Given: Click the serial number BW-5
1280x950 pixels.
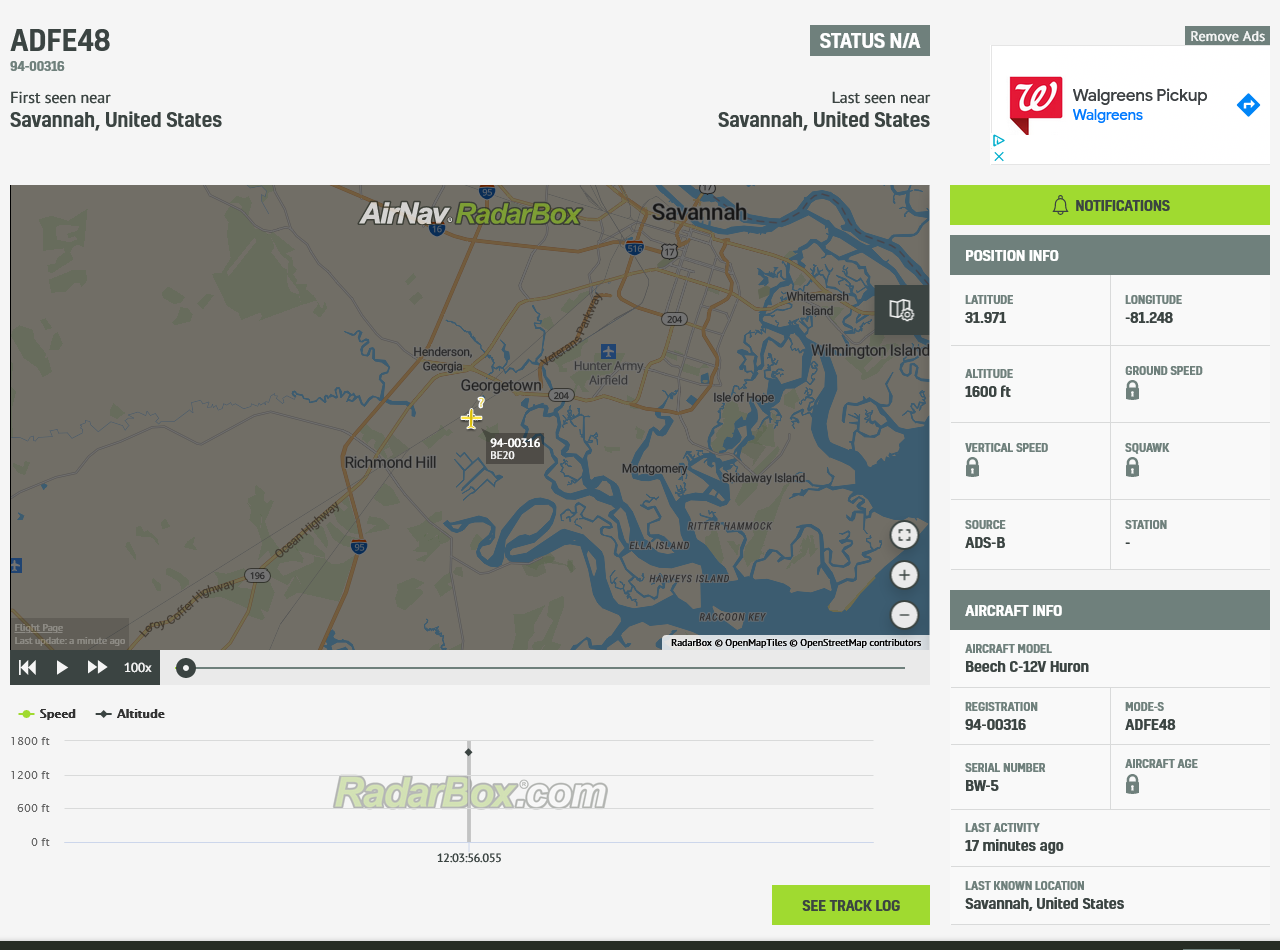Looking at the screenshot, I should (x=982, y=786).
